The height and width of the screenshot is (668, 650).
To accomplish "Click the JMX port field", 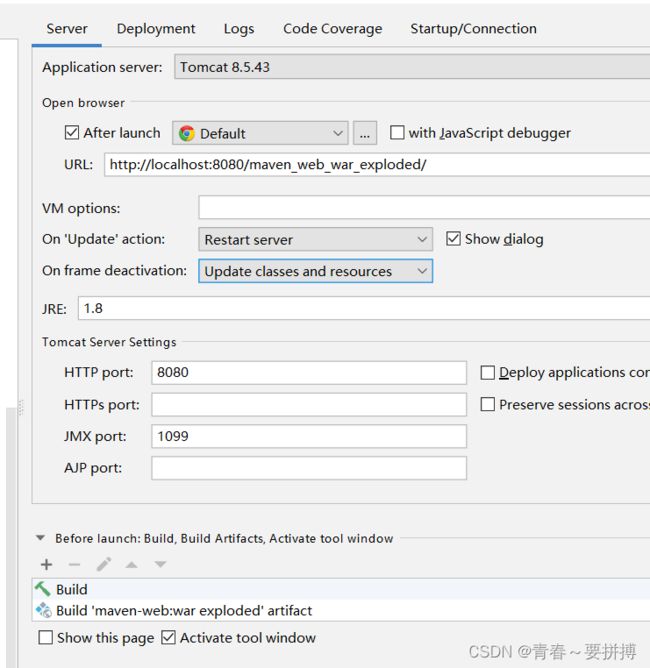I will click(x=309, y=436).
